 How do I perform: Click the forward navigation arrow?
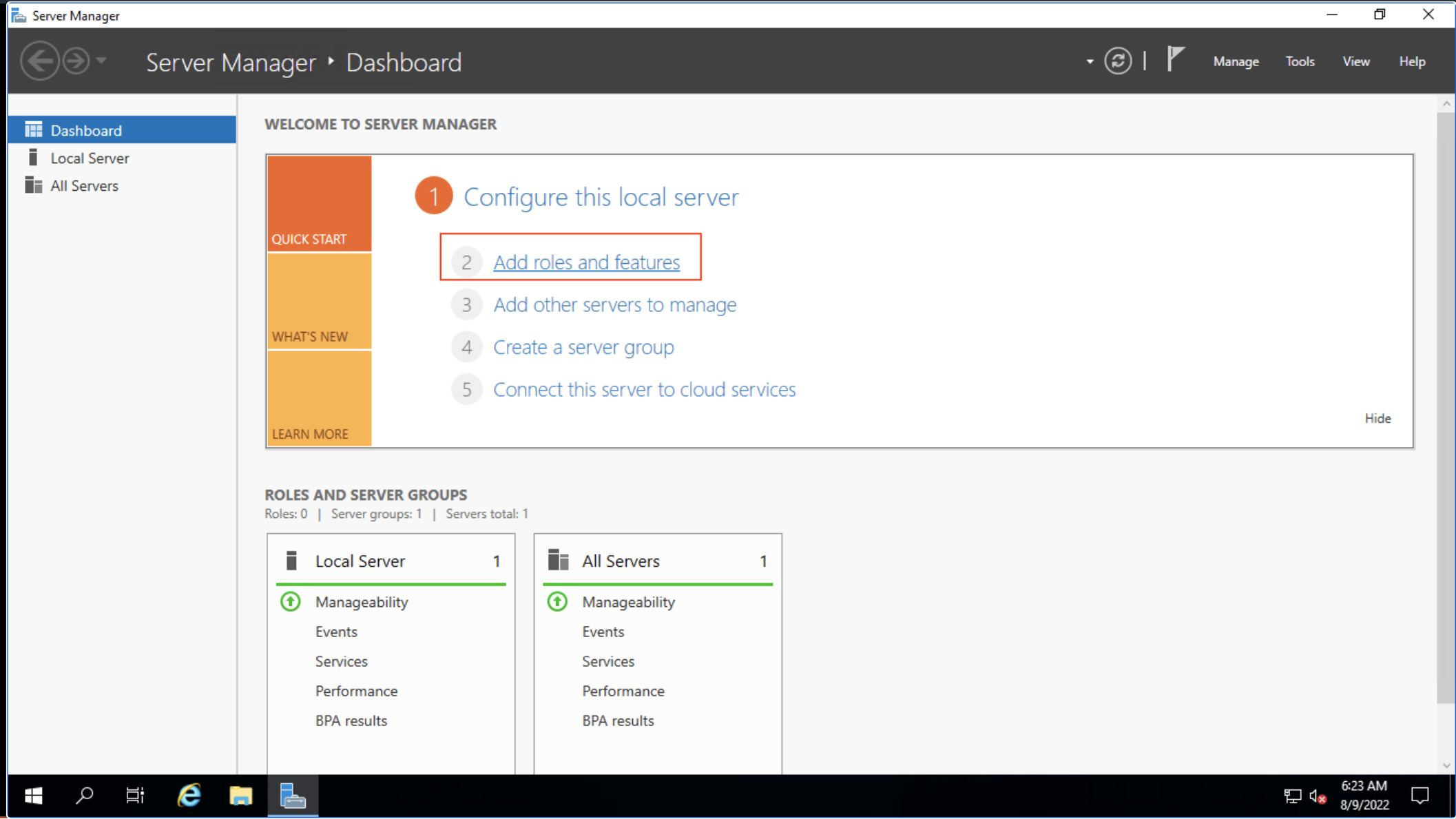[x=76, y=61]
